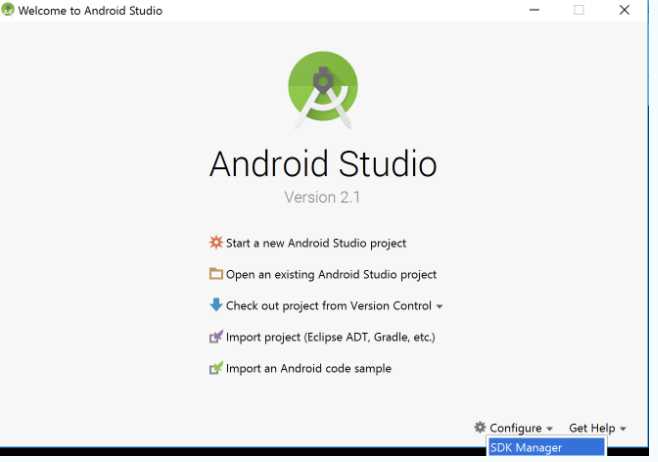
Task: Click the import project icon beside Eclipse ADT
Action: click(216, 336)
